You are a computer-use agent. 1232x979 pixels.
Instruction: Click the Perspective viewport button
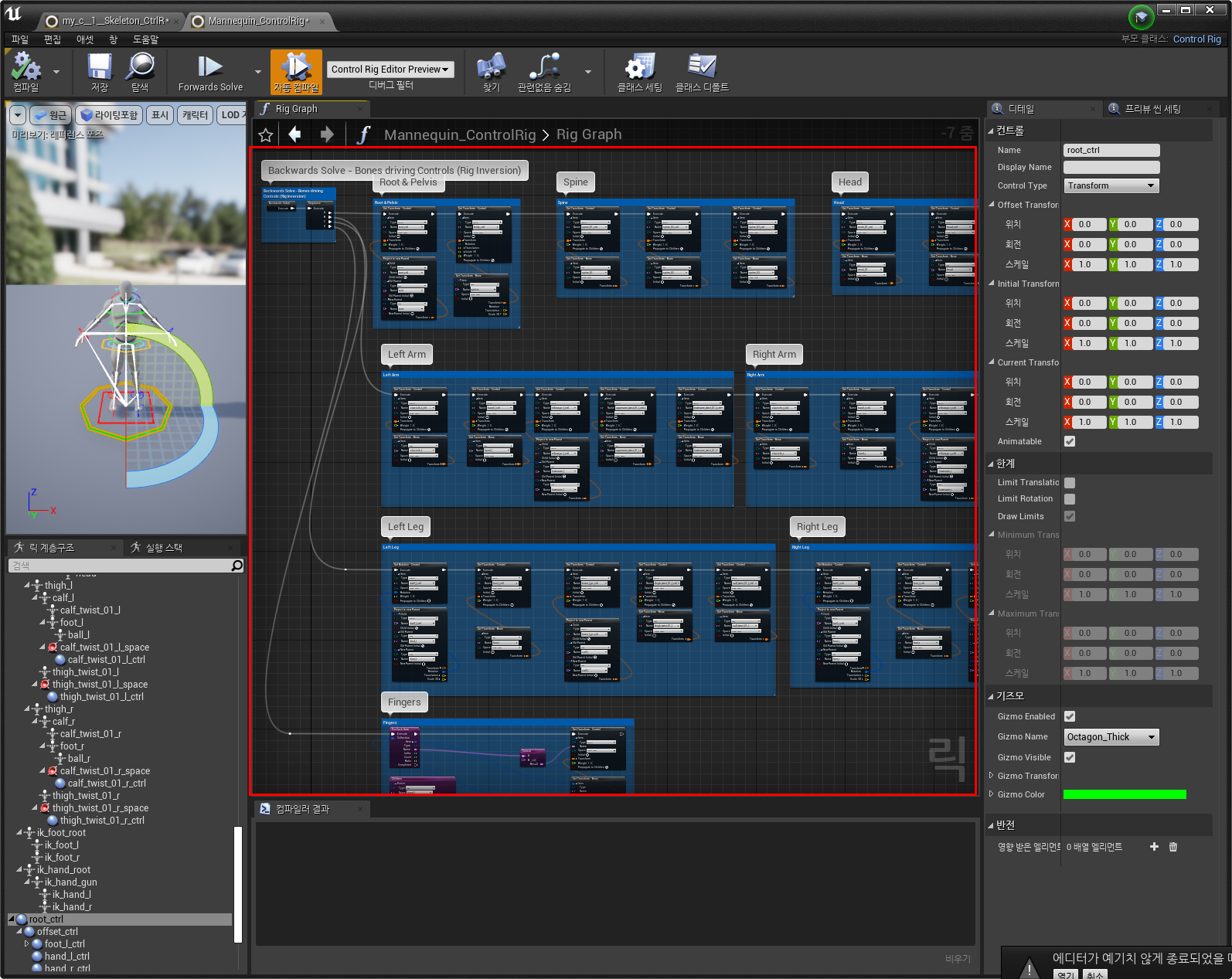pyautogui.click(x=51, y=115)
